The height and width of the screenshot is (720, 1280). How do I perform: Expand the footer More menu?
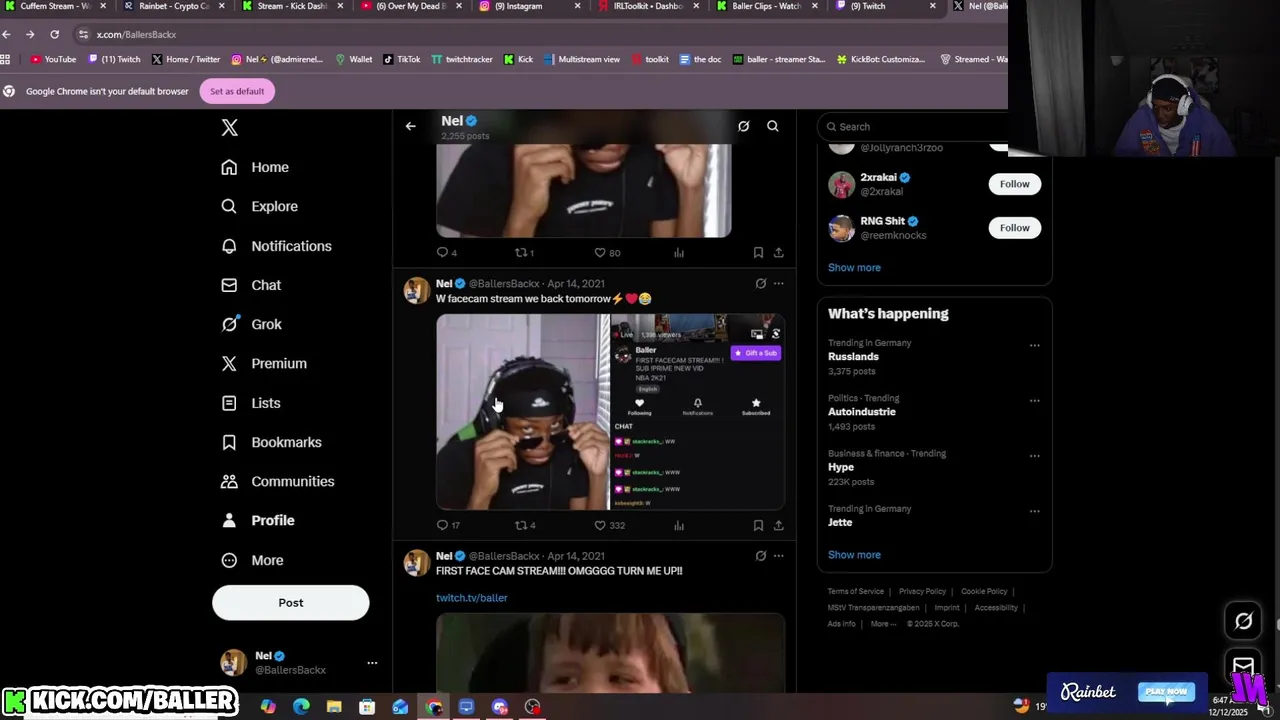(883, 624)
